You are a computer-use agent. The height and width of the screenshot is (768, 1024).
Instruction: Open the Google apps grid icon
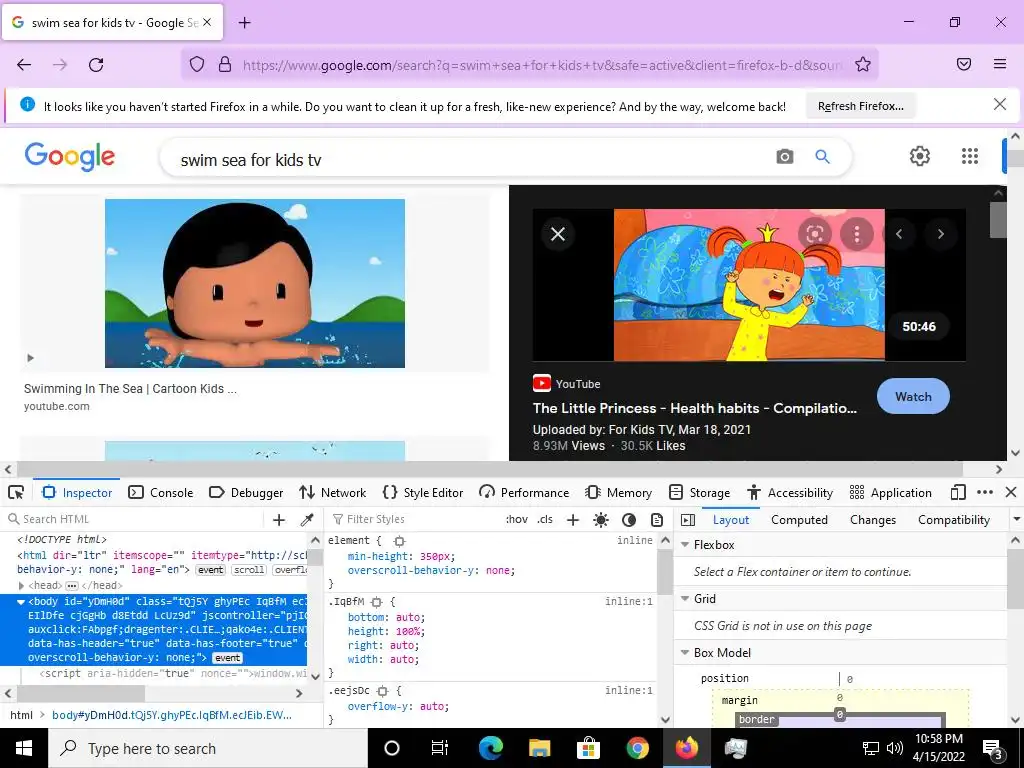point(970,156)
